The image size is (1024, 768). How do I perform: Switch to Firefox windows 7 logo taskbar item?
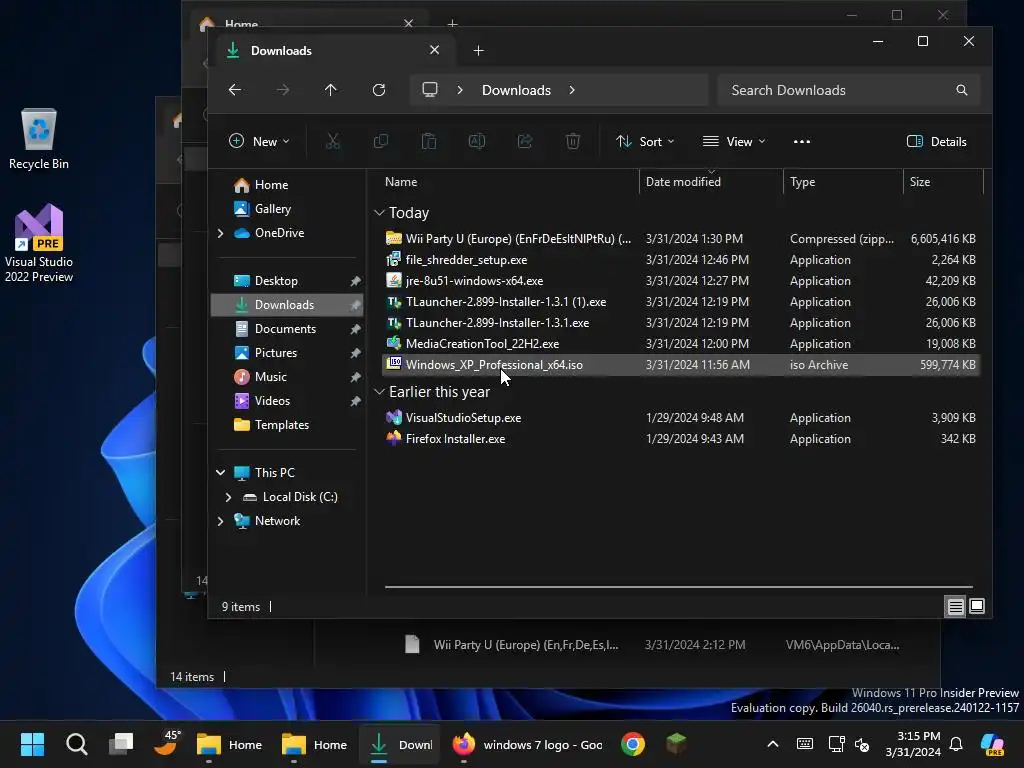[x=527, y=744]
